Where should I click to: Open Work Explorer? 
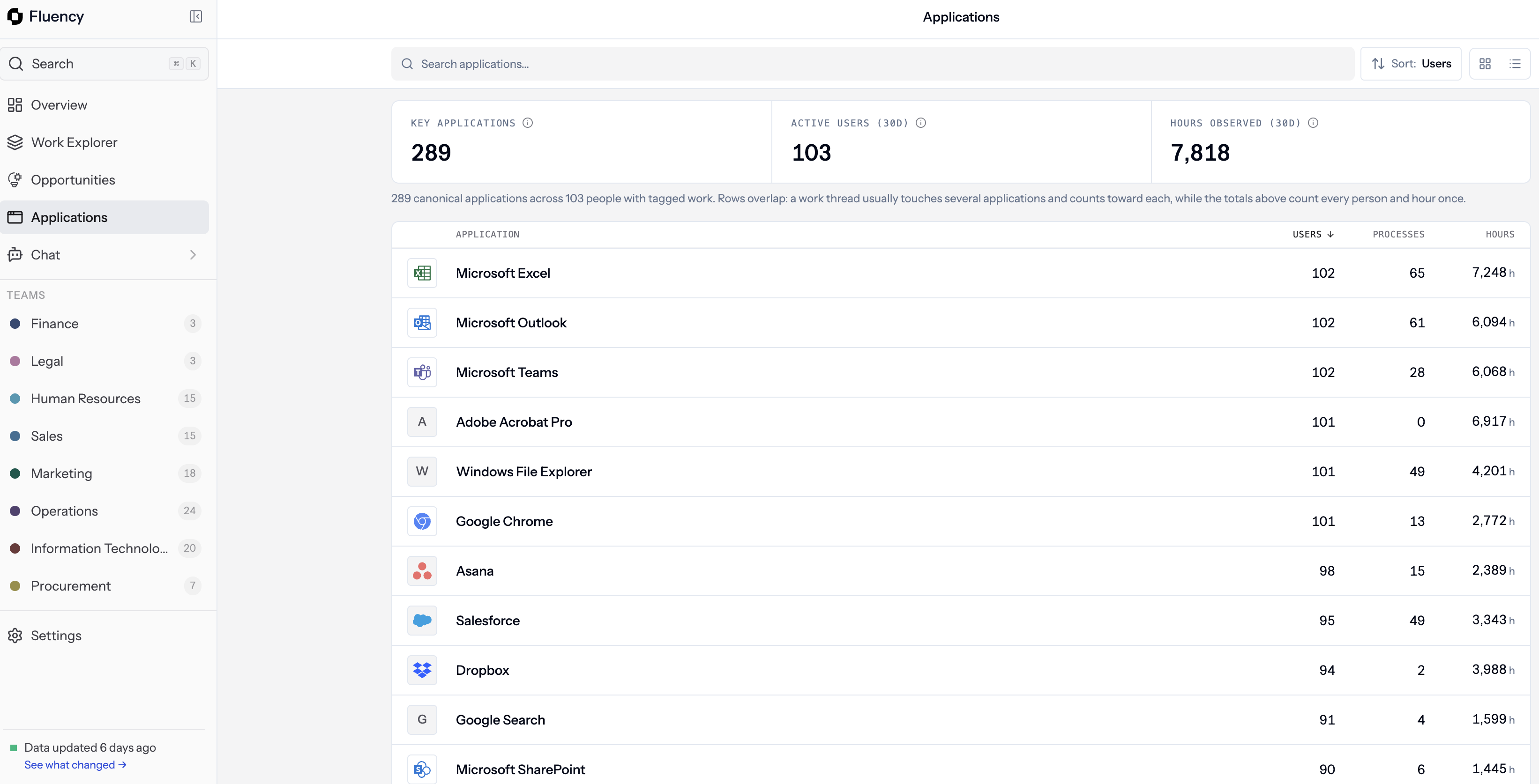tap(105, 143)
